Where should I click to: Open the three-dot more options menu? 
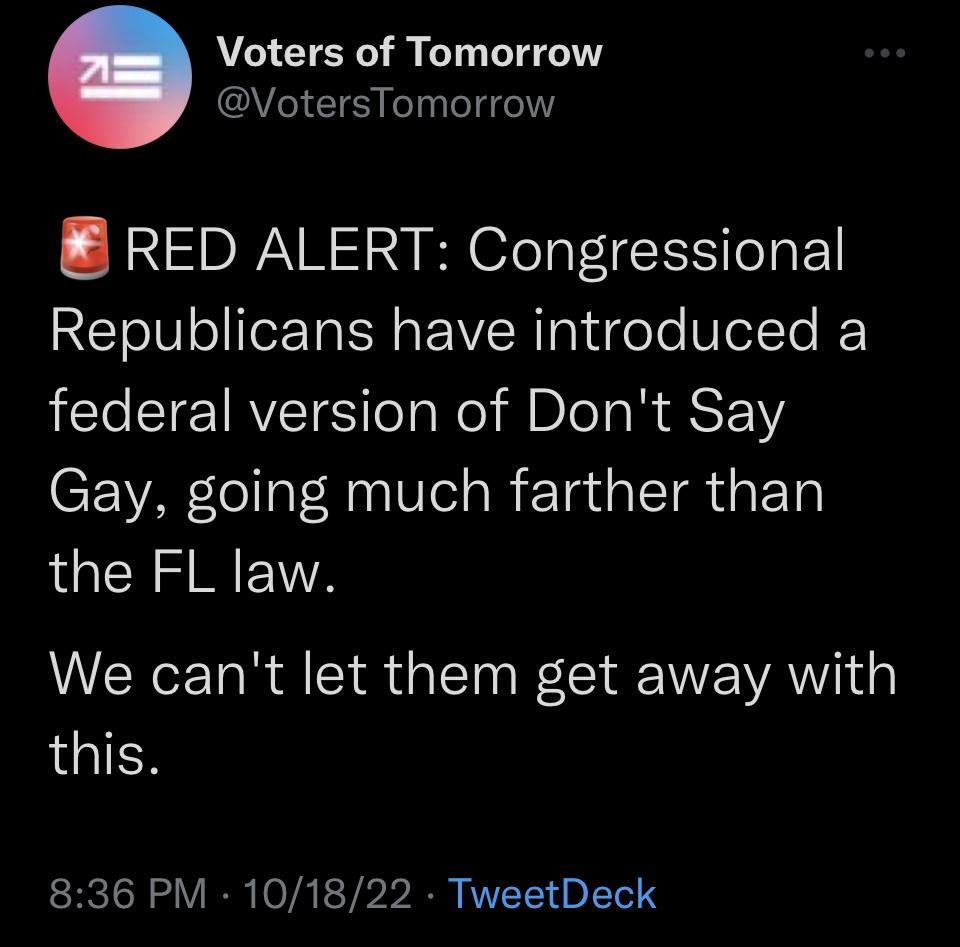(x=885, y=53)
